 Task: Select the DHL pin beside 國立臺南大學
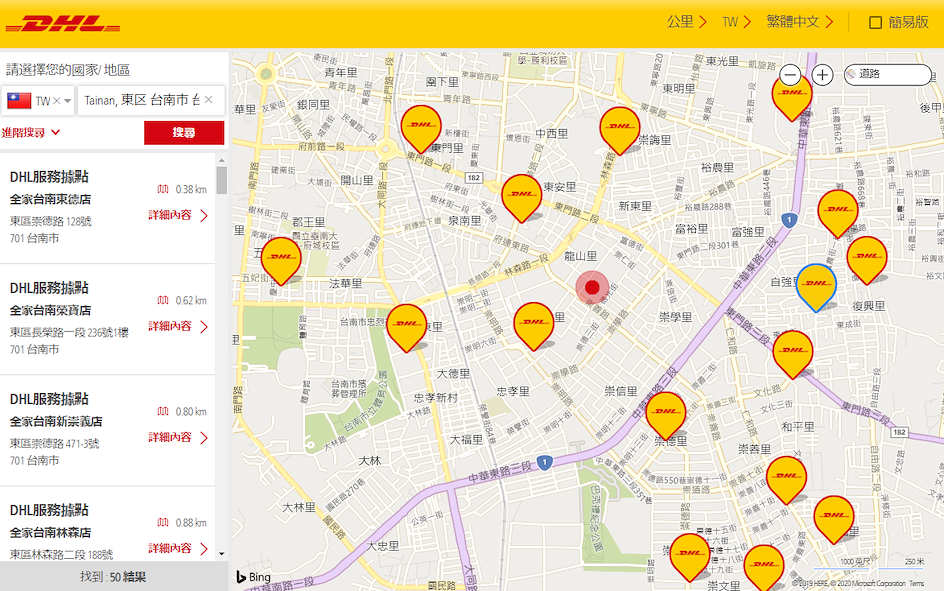[x=281, y=260]
